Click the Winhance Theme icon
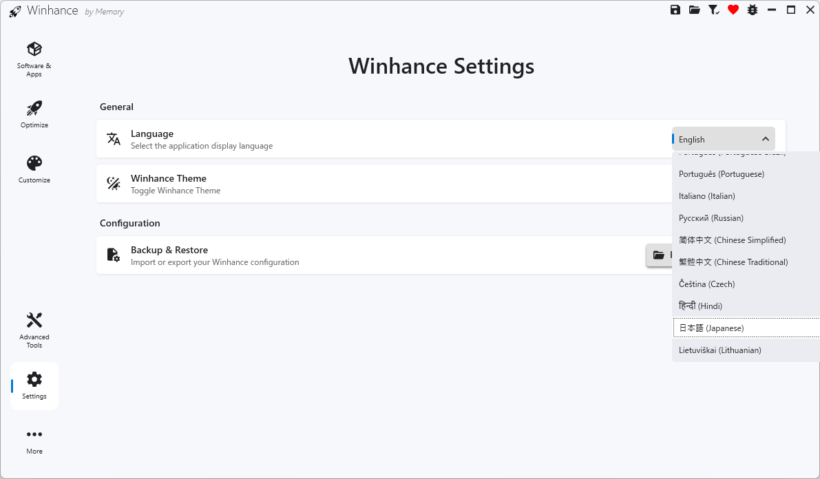This screenshot has width=820, height=479. coord(113,184)
